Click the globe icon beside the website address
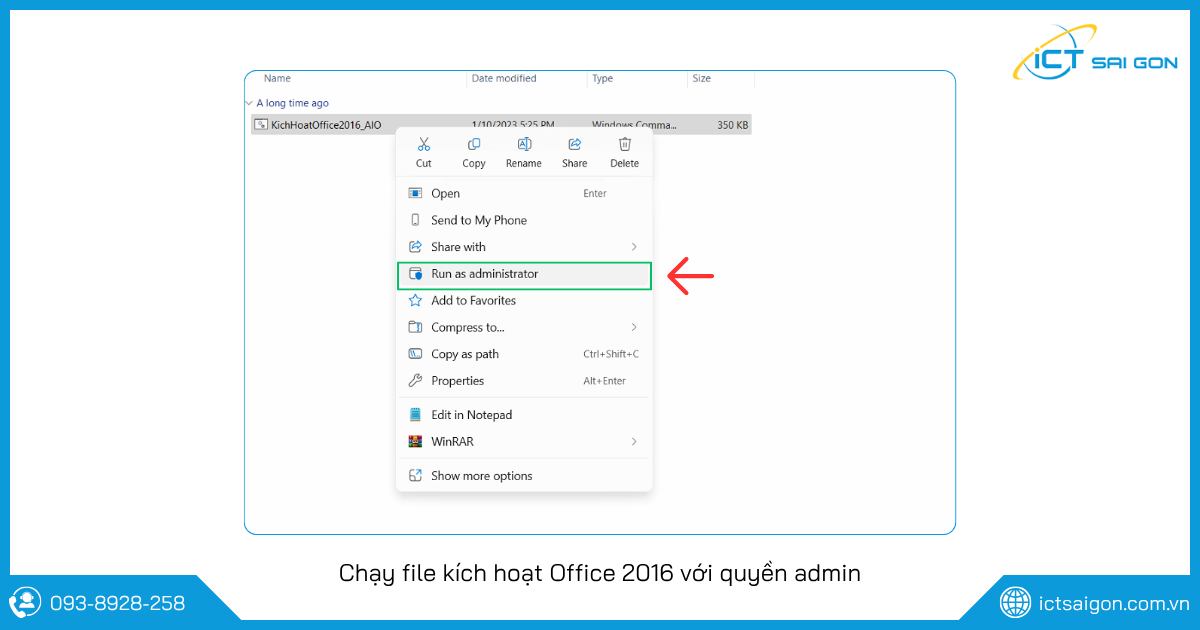Viewport: 1200px width, 630px height. click(x=1016, y=602)
